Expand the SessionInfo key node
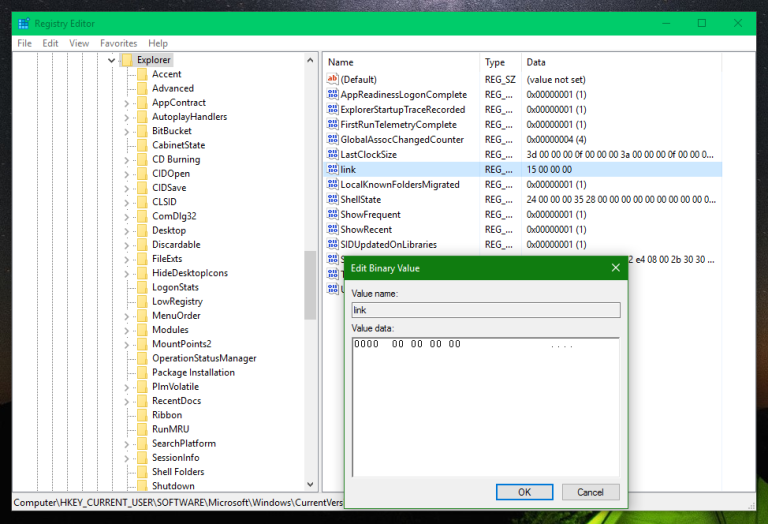Screen dimensions: 768x524 [x=127, y=458]
